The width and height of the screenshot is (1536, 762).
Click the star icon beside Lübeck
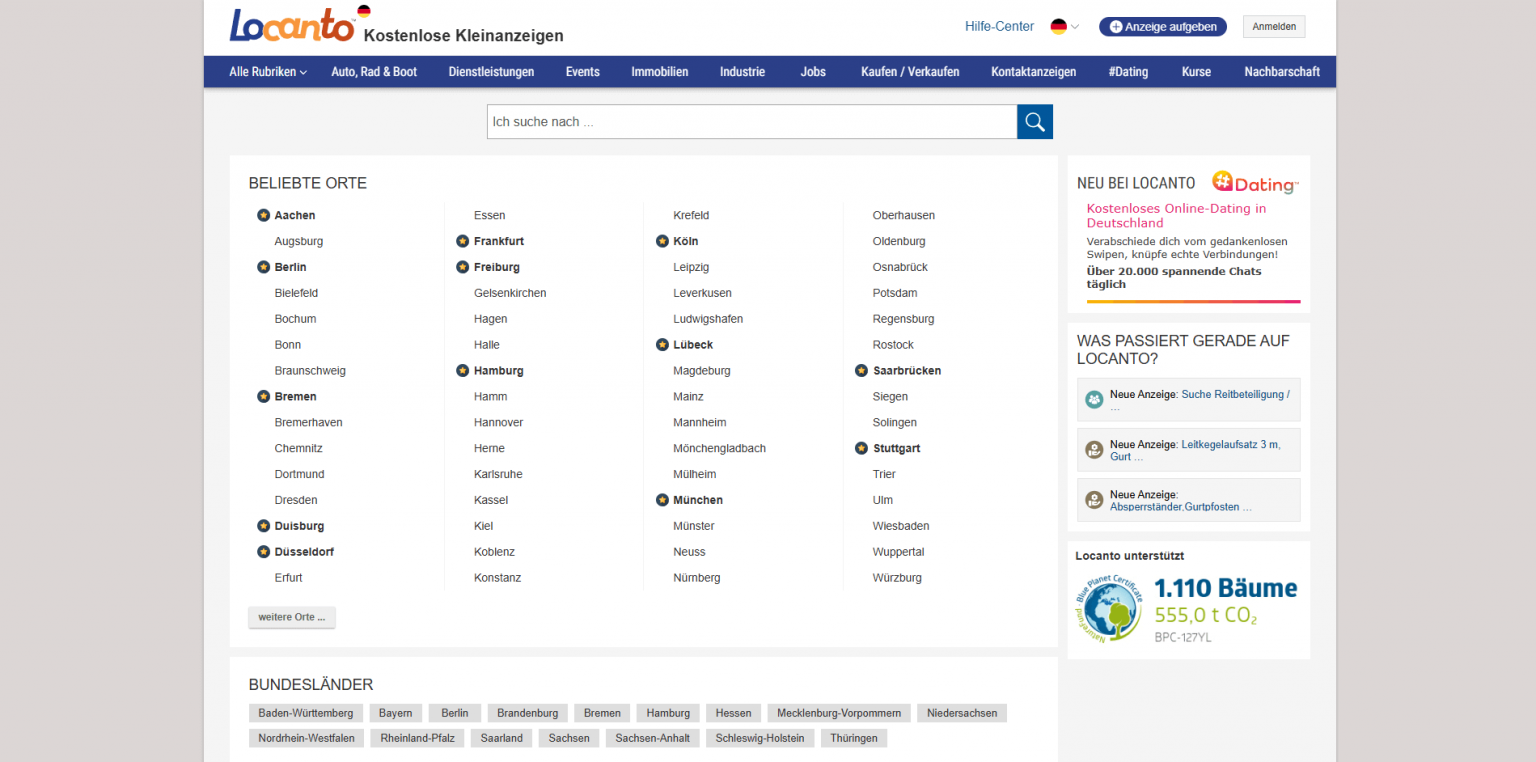coord(662,344)
